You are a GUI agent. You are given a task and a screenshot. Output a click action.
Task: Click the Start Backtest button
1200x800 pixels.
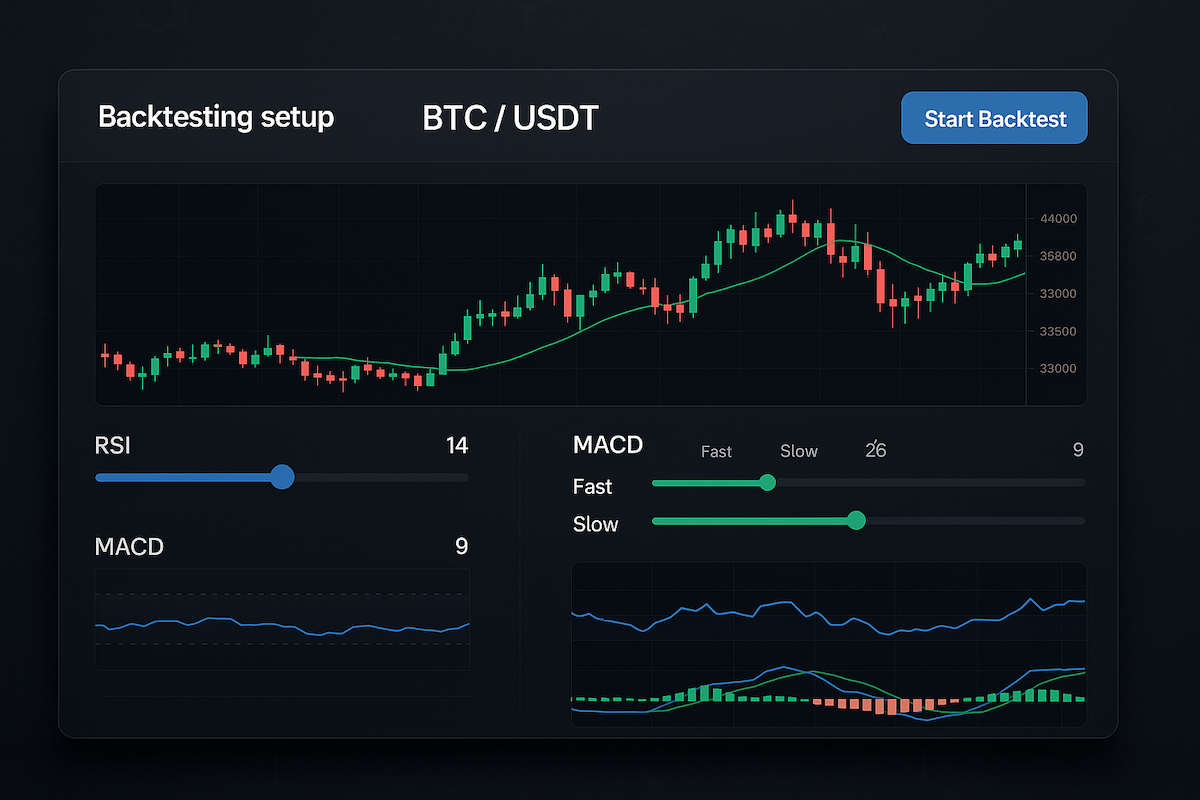tap(994, 118)
